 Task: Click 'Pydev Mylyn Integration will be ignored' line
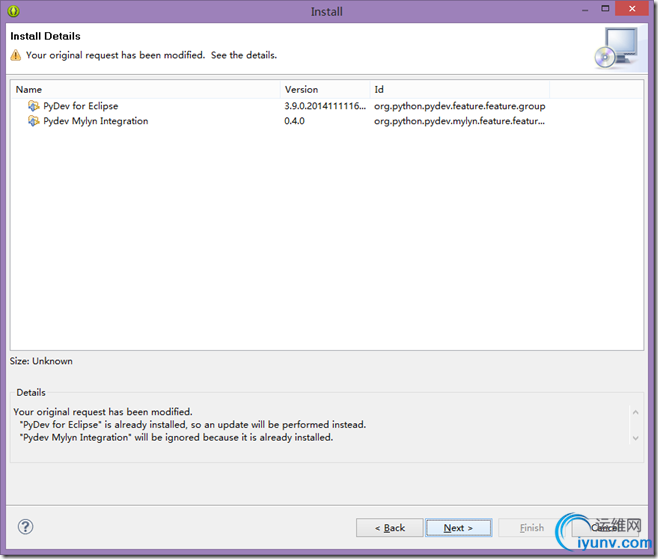click(177, 437)
